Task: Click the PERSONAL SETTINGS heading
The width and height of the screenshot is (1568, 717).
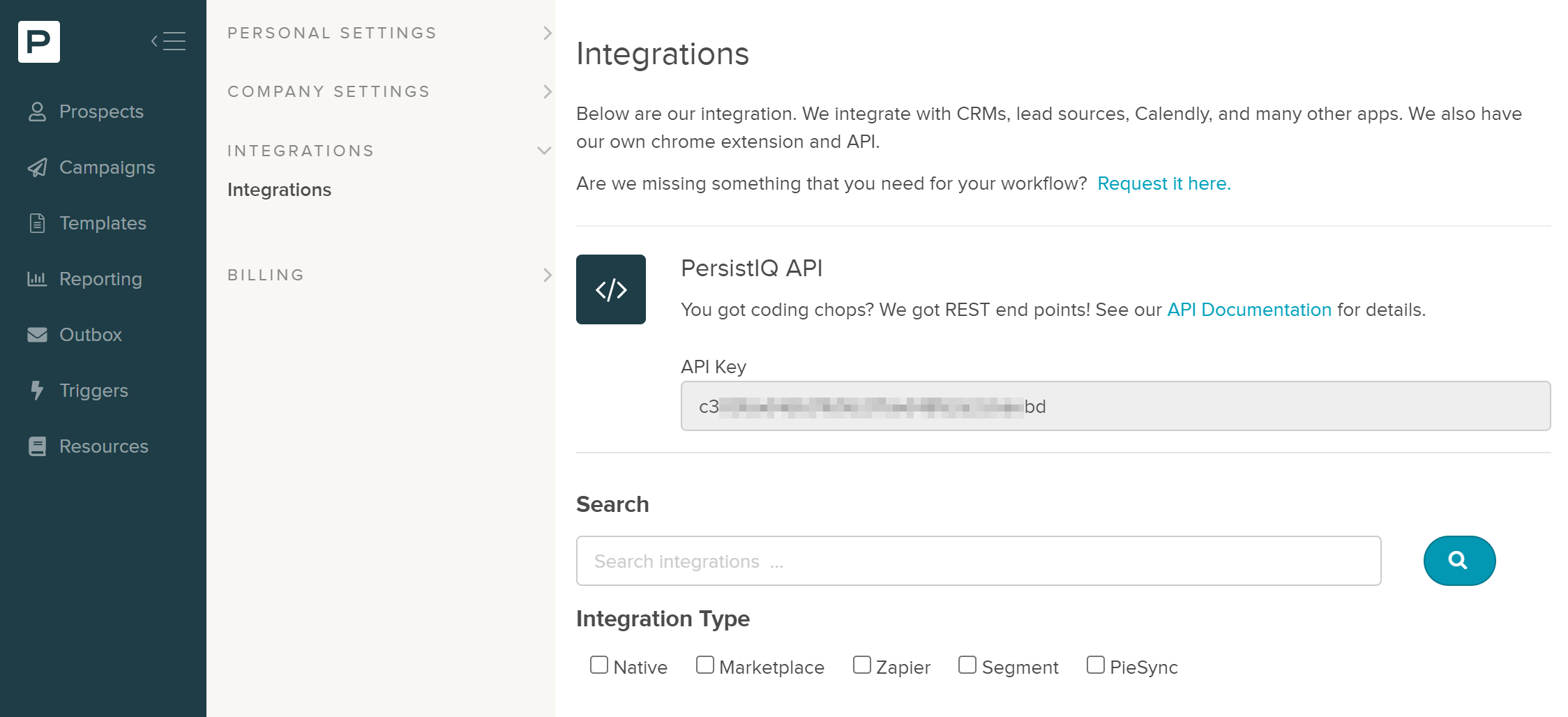Action: 332,33
